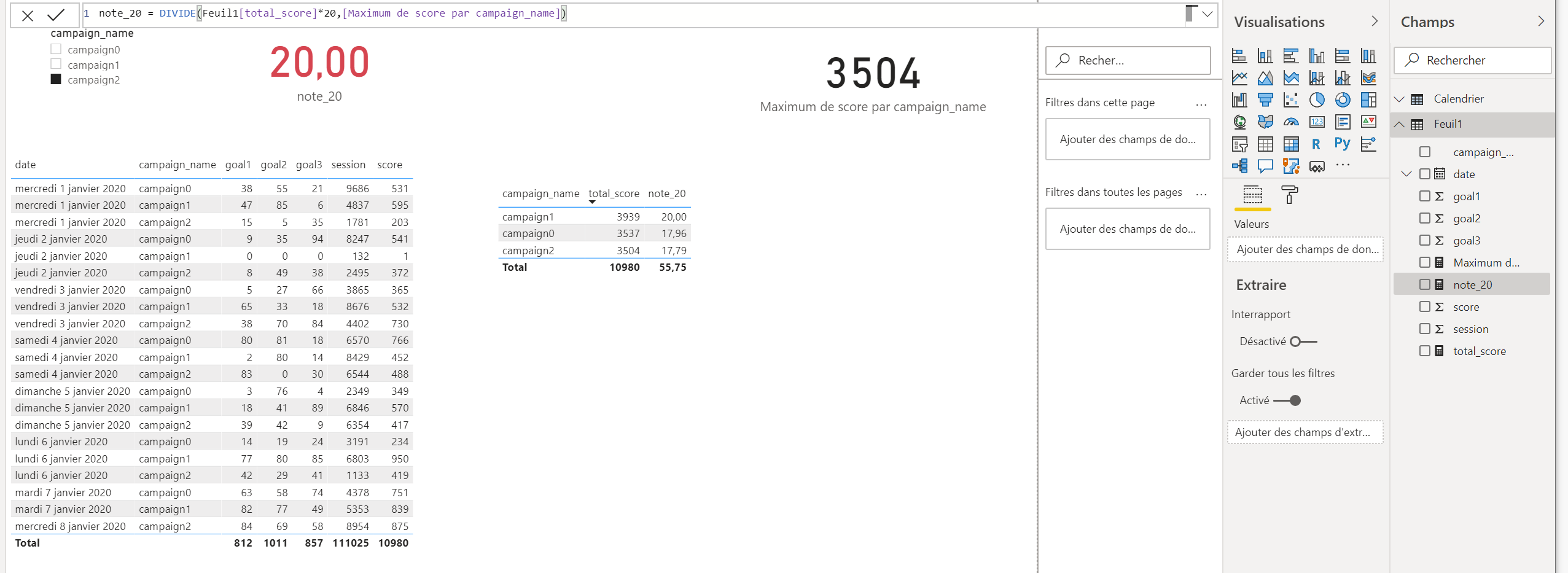The height and width of the screenshot is (573, 1568).
Task: Switch to the Fields tab
Action: 1253,195
